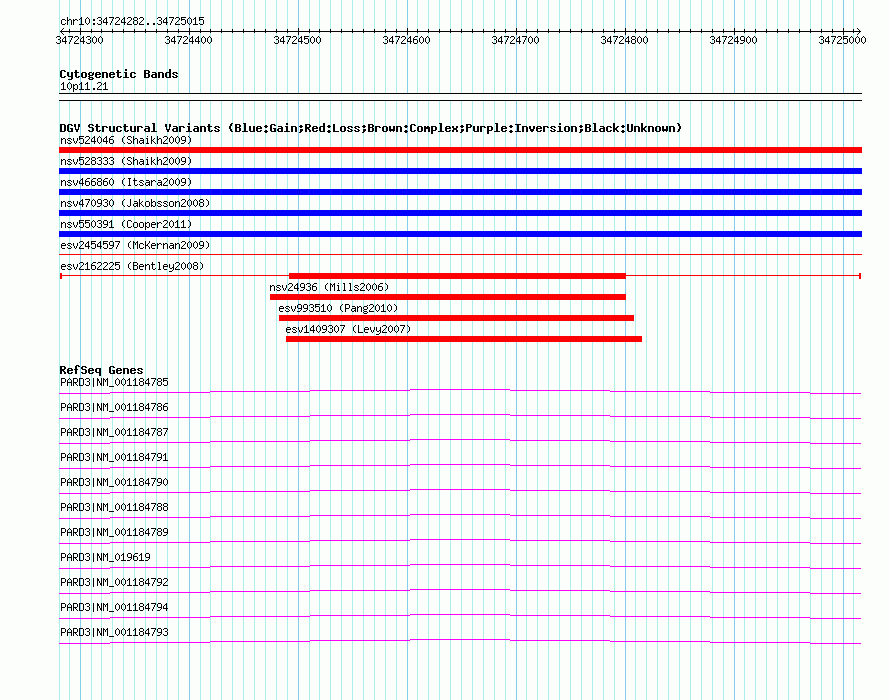This screenshot has width=890, height=700.
Task: Open variant esv2162225 (Bentley2008) label
Action: click(x=132, y=266)
